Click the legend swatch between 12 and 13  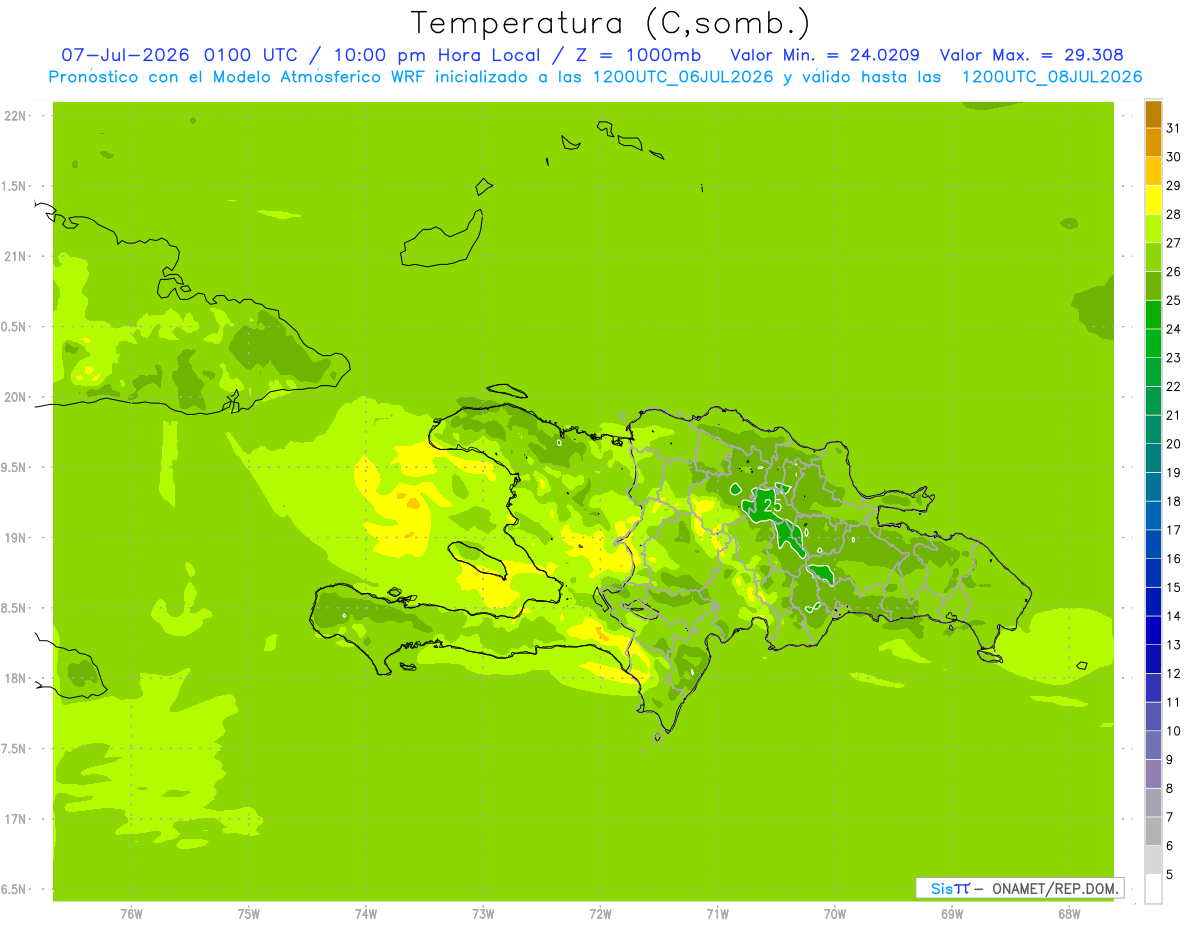click(x=1153, y=658)
